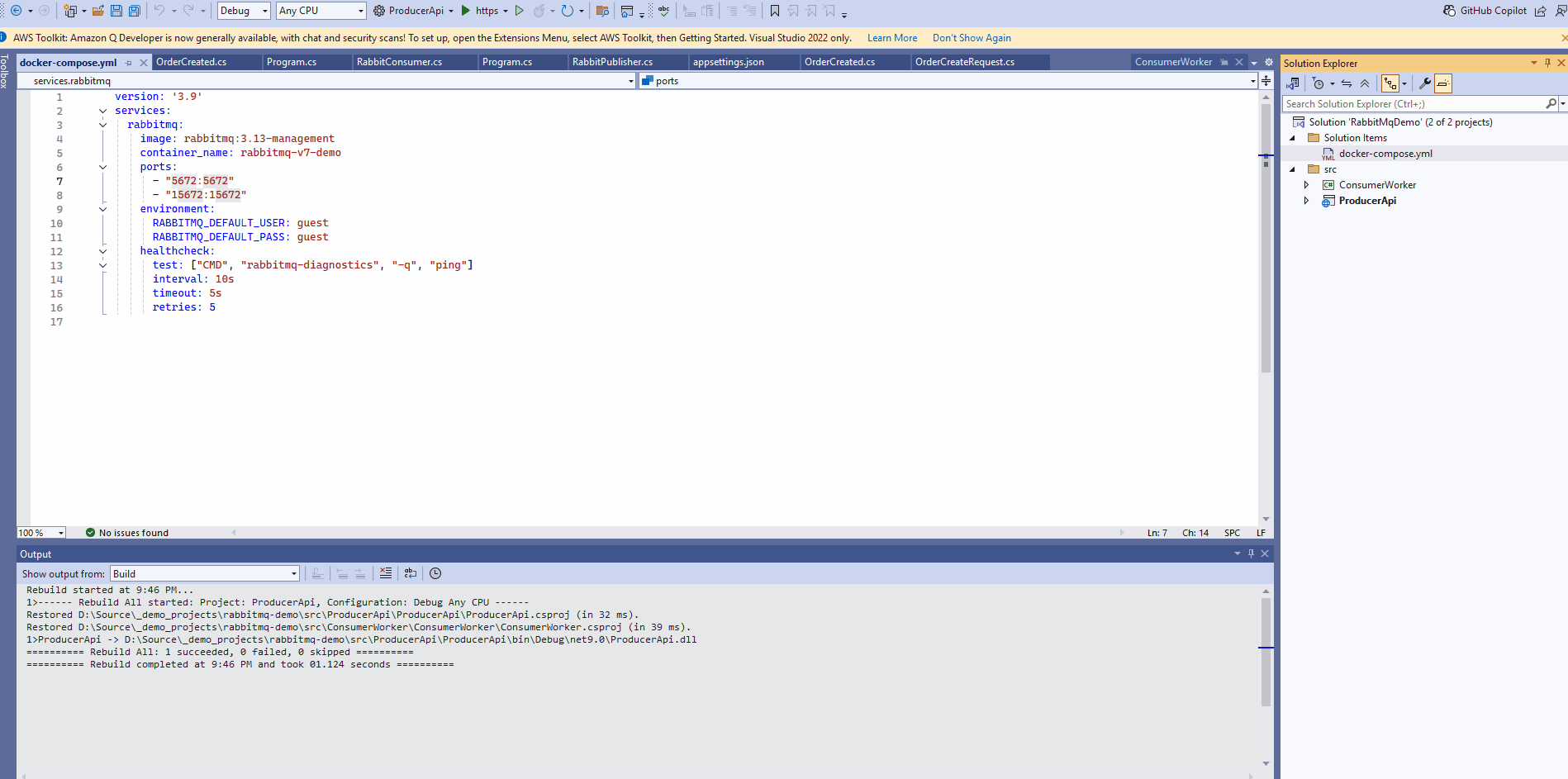Toggle word wrap in the Output pane
Image resolution: width=1568 pixels, height=779 pixels.
[x=410, y=573]
